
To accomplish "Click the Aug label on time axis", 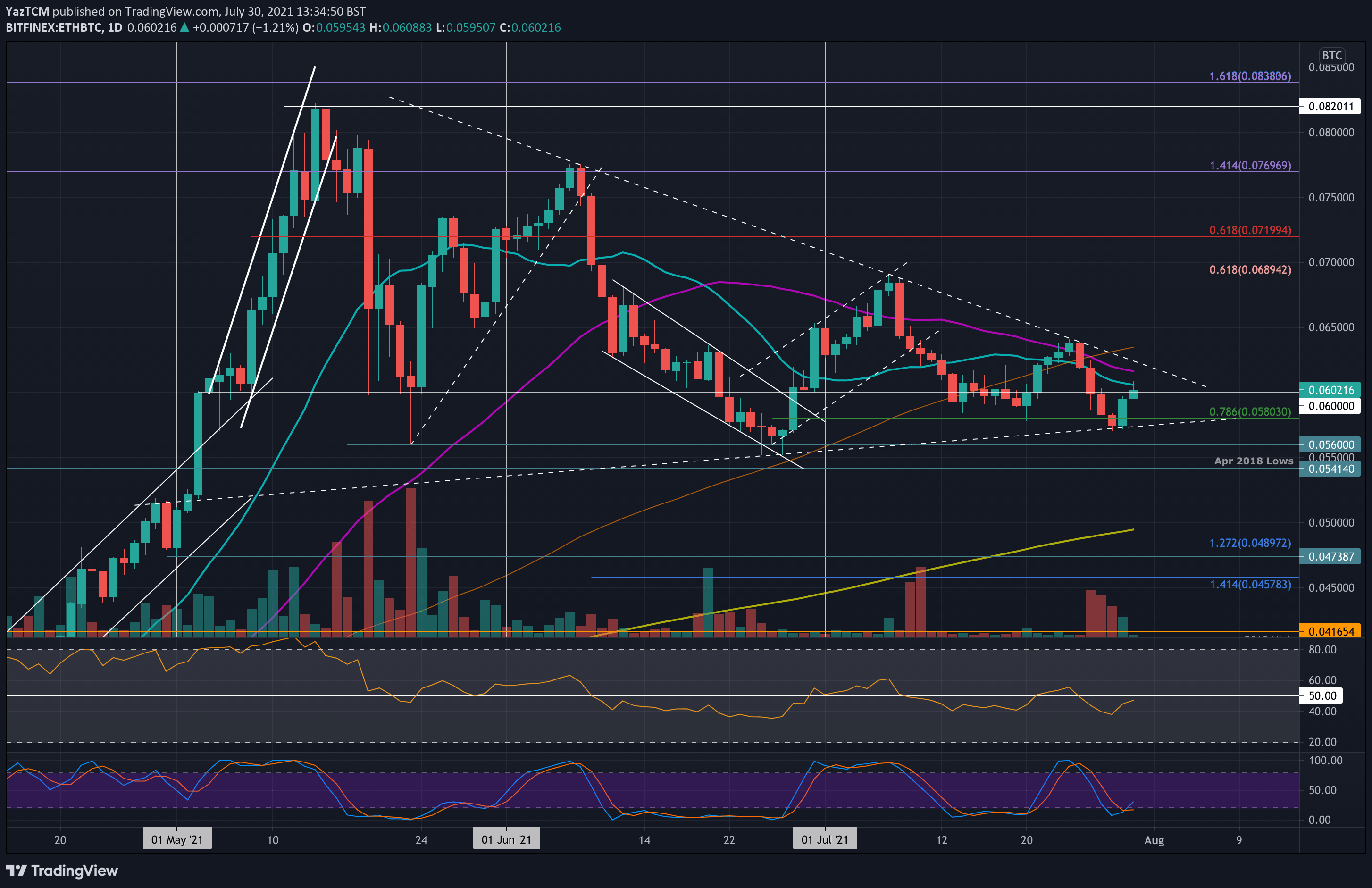I will [x=1154, y=840].
